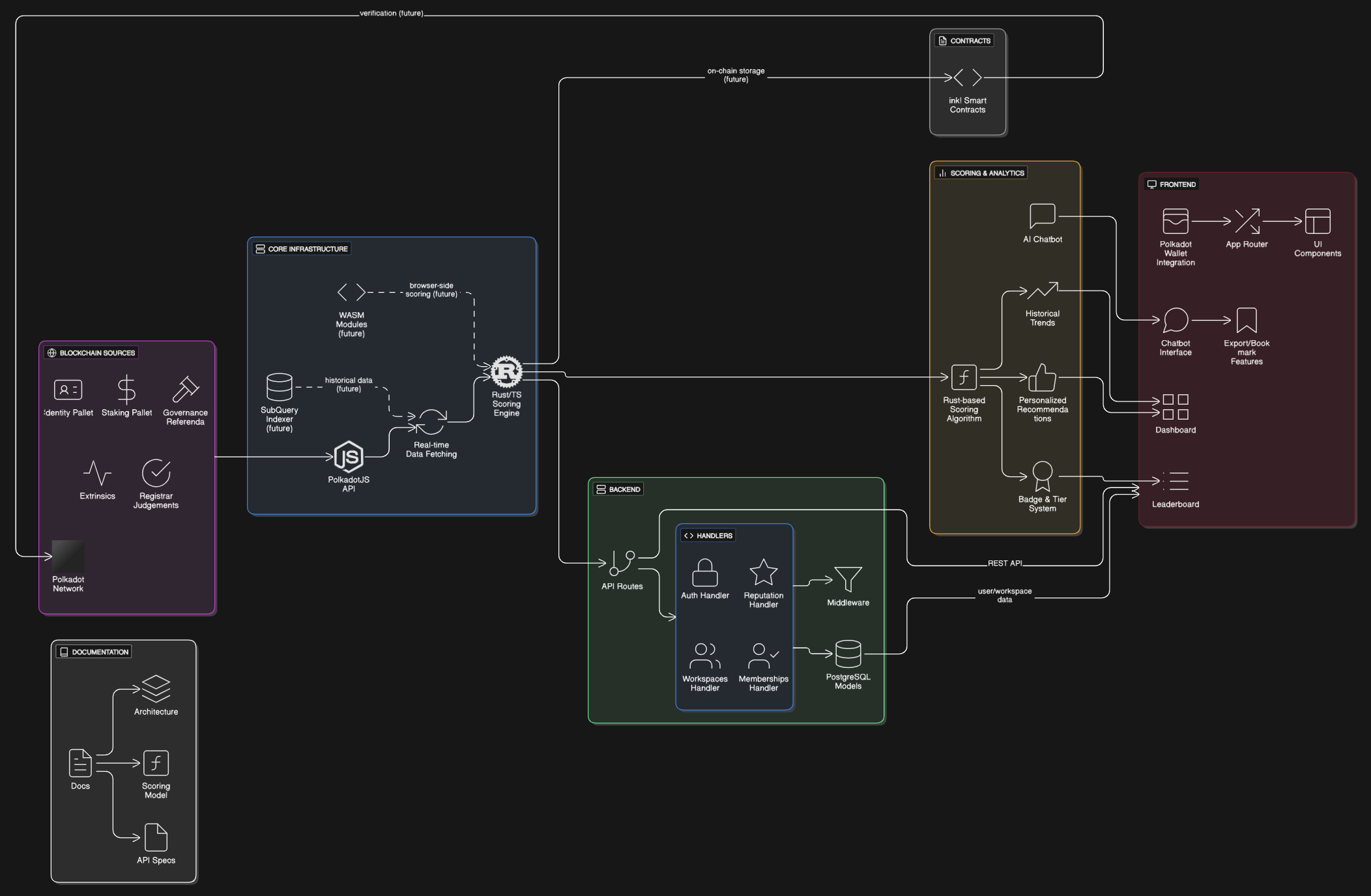Click the REST API connection label
Screen dimensions: 1371x896
1004,563
